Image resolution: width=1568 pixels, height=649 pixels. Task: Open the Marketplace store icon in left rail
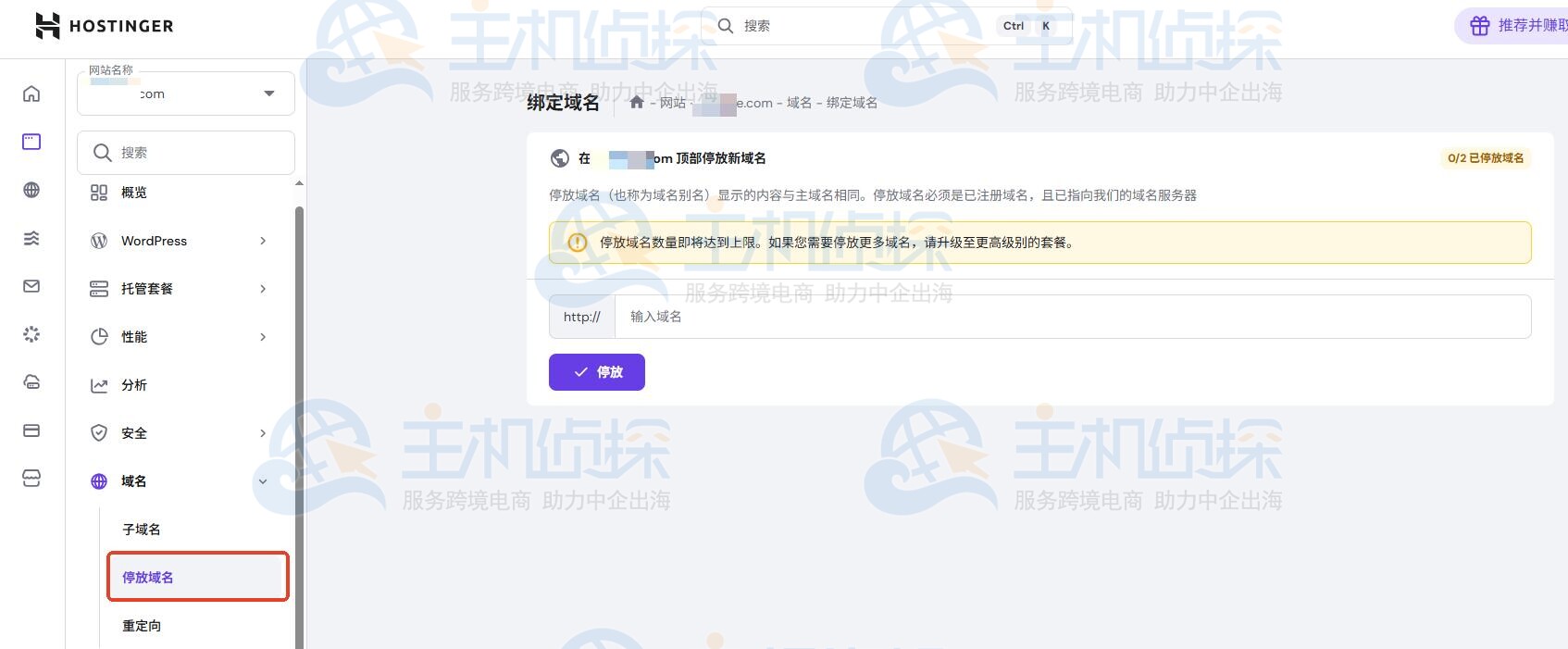(x=31, y=479)
